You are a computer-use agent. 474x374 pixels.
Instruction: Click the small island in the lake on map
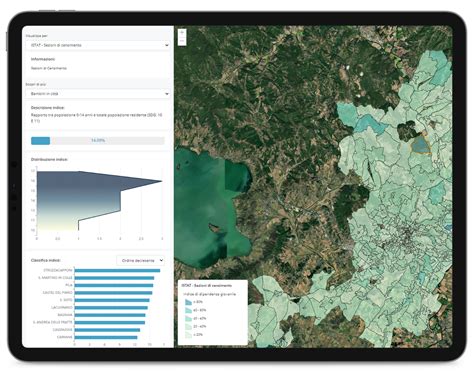point(215,228)
